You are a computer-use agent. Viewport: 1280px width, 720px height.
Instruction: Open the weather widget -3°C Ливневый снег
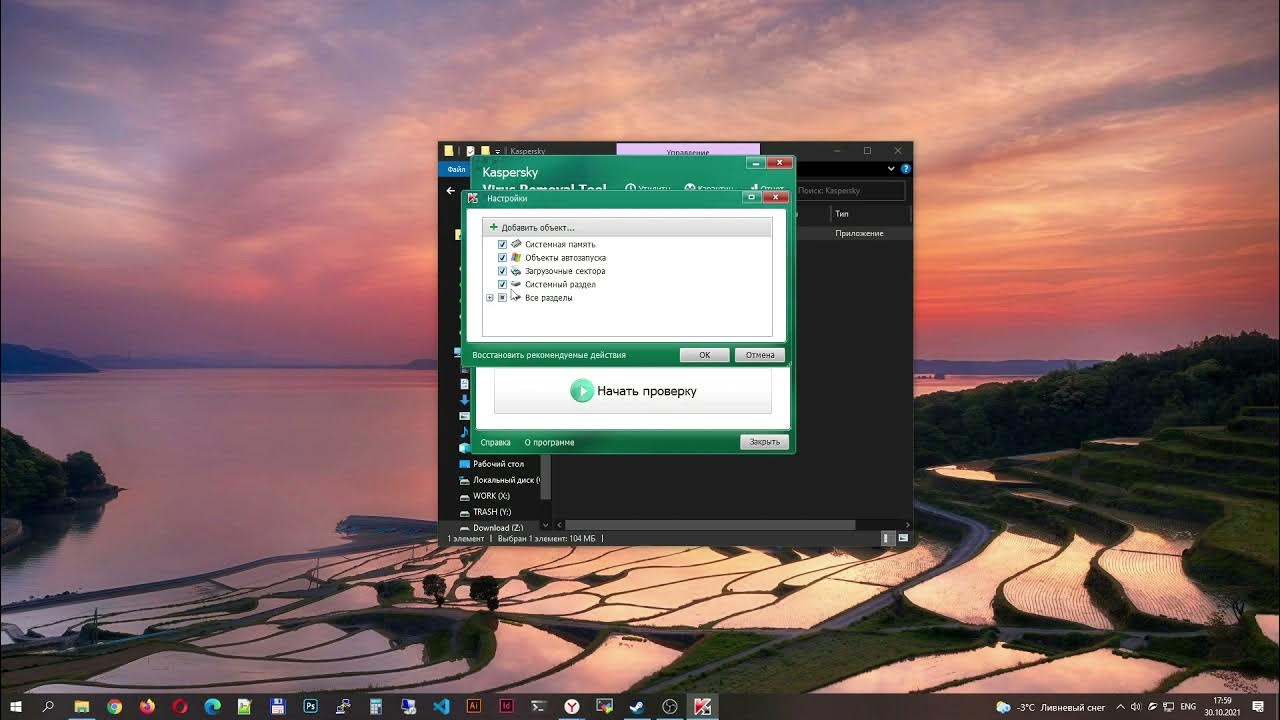[x=1052, y=707]
